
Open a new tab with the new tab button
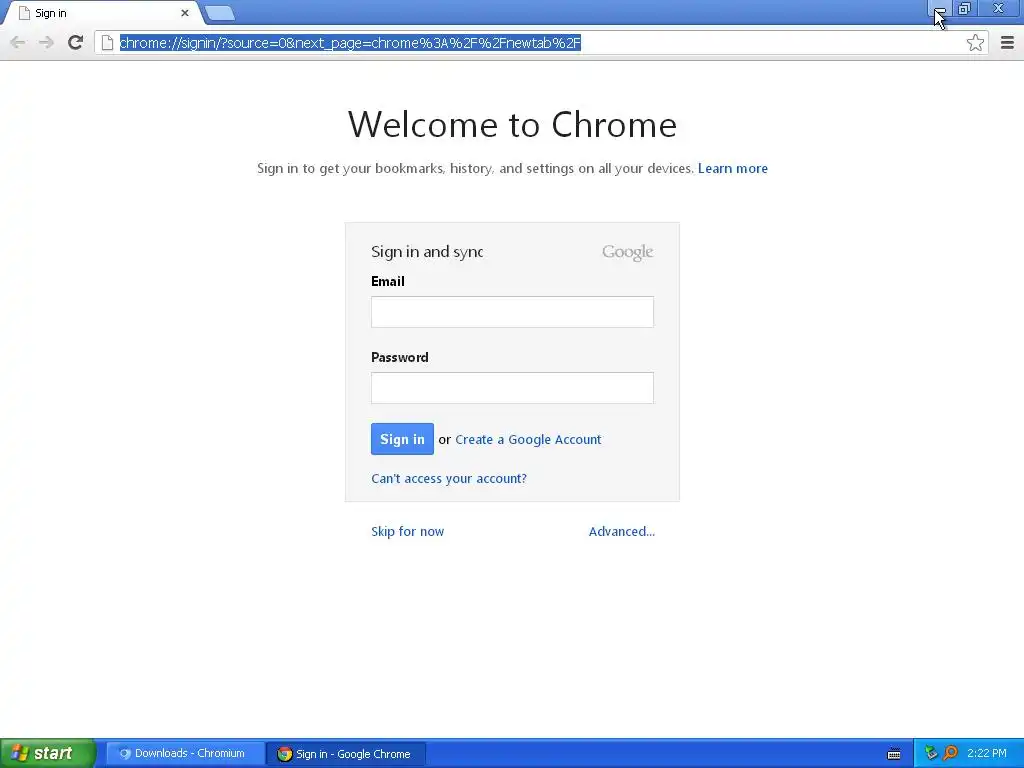click(x=219, y=13)
